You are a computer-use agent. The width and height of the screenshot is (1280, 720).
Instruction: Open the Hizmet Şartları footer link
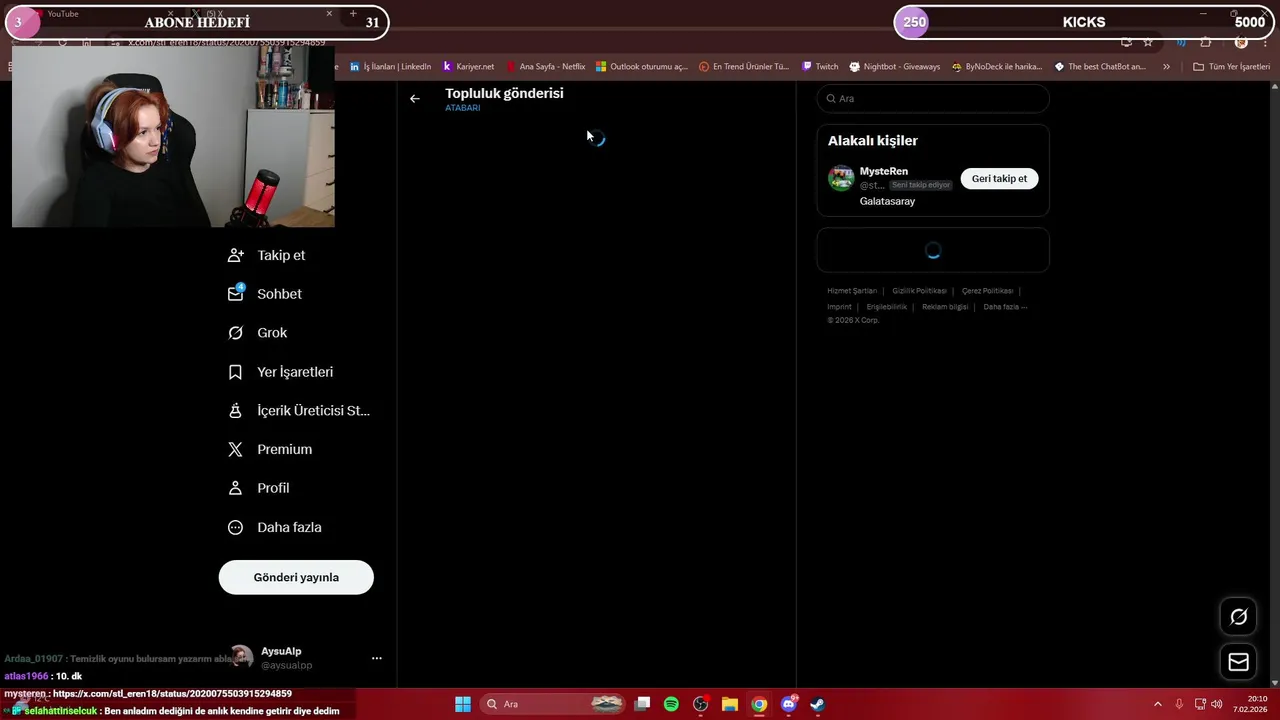click(852, 291)
